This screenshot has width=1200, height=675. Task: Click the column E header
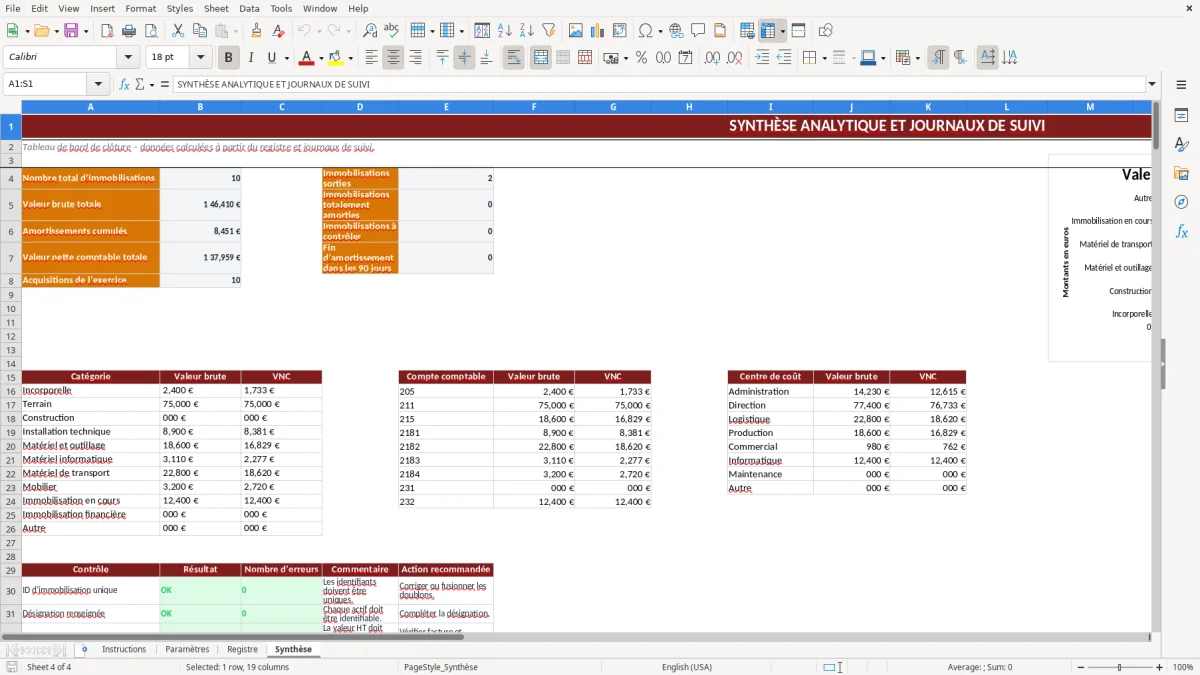point(446,107)
